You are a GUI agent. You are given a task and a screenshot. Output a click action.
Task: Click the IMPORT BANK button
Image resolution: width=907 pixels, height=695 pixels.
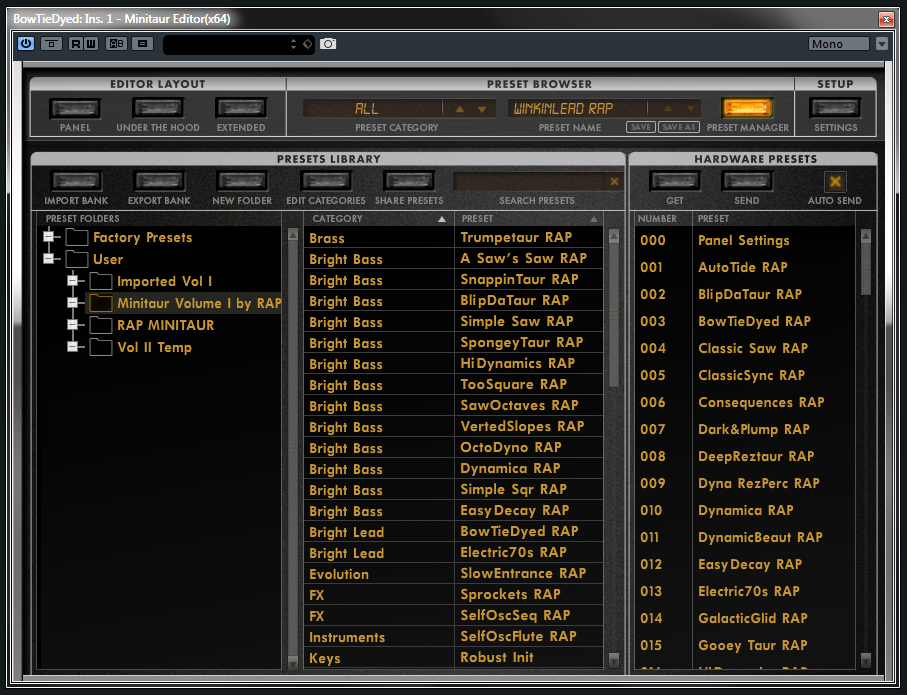click(x=76, y=182)
